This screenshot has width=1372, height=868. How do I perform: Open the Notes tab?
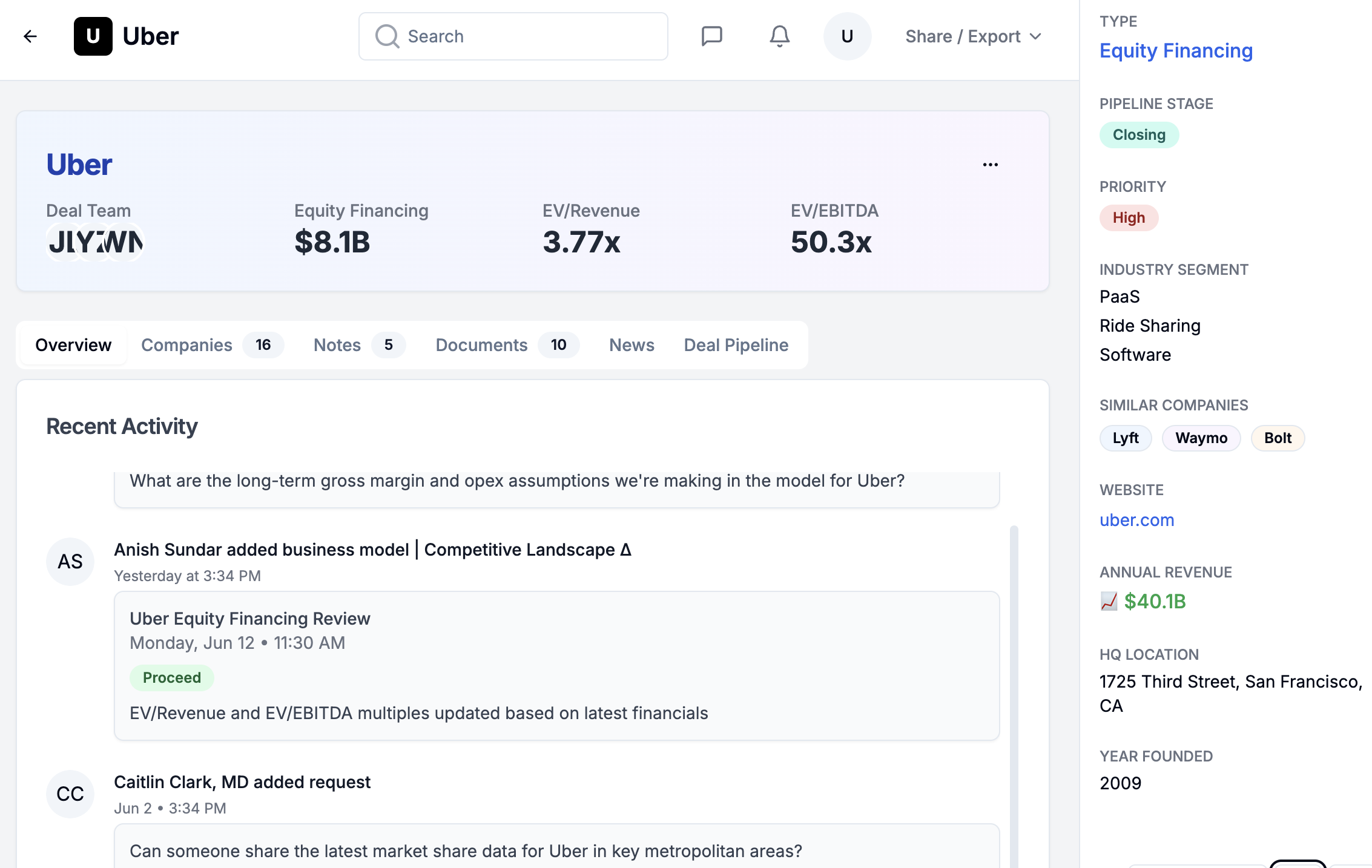(x=359, y=345)
